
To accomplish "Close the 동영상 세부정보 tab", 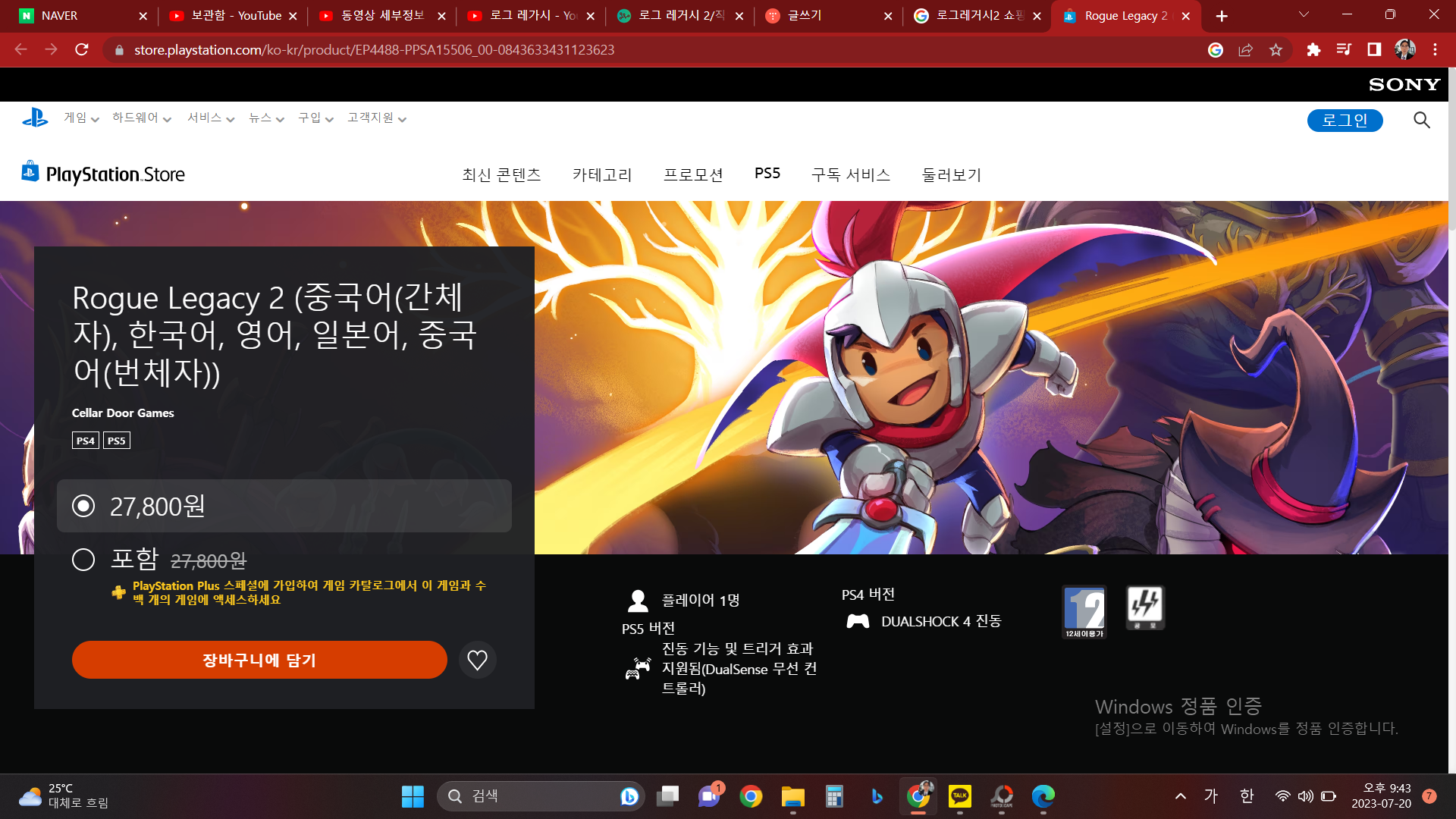I will (441, 16).
